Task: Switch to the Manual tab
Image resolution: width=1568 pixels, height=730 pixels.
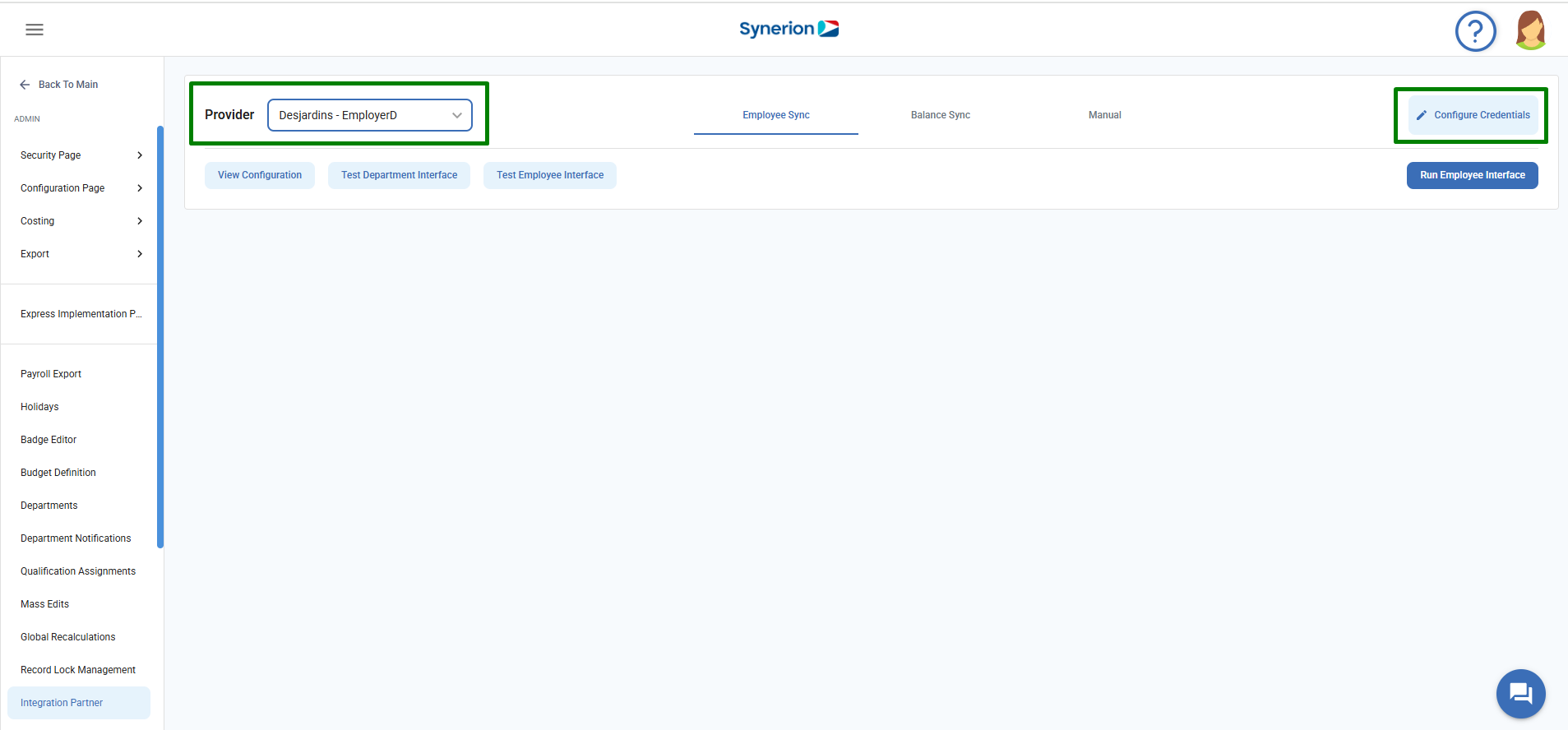Action: coord(1105,115)
